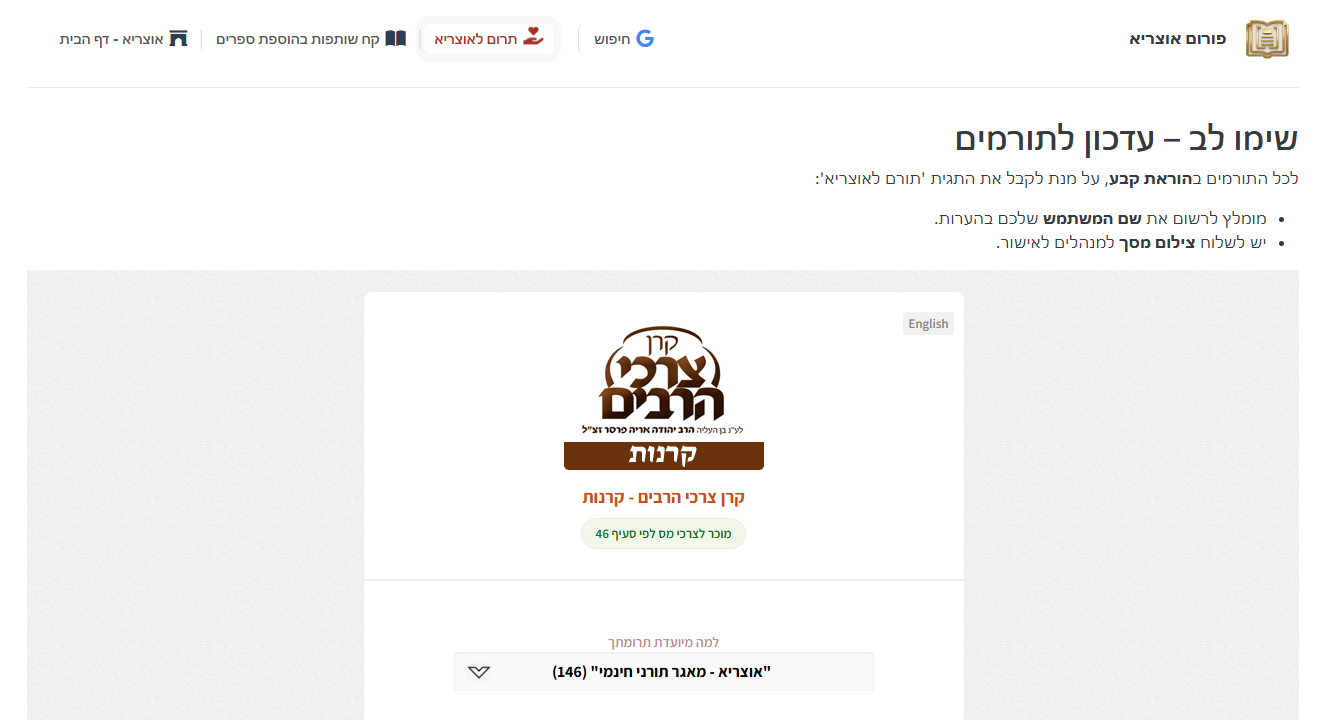Click the 'שימו לב – עדכון לתורמים' heading
This screenshot has height=720, width=1333.
[1127, 139]
